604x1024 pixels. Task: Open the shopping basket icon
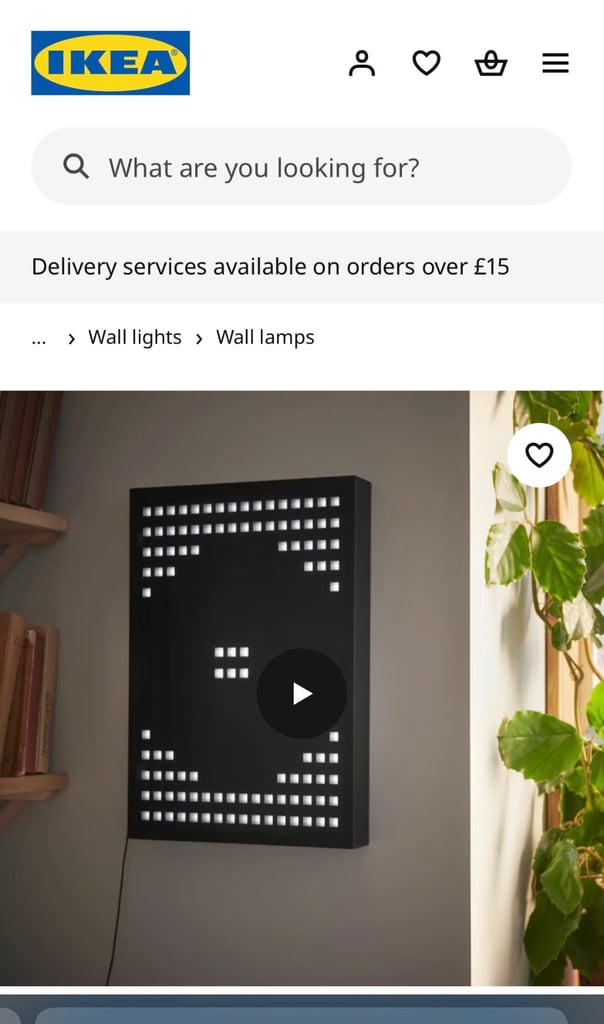491,63
